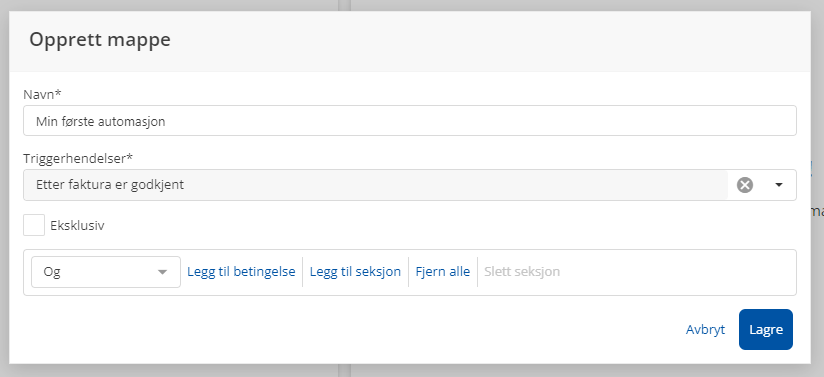Image resolution: width=824 pixels, height=377 pixels.
Task: Click the grayed-out Slett seksjon option
Action: [x=522, y=272]
